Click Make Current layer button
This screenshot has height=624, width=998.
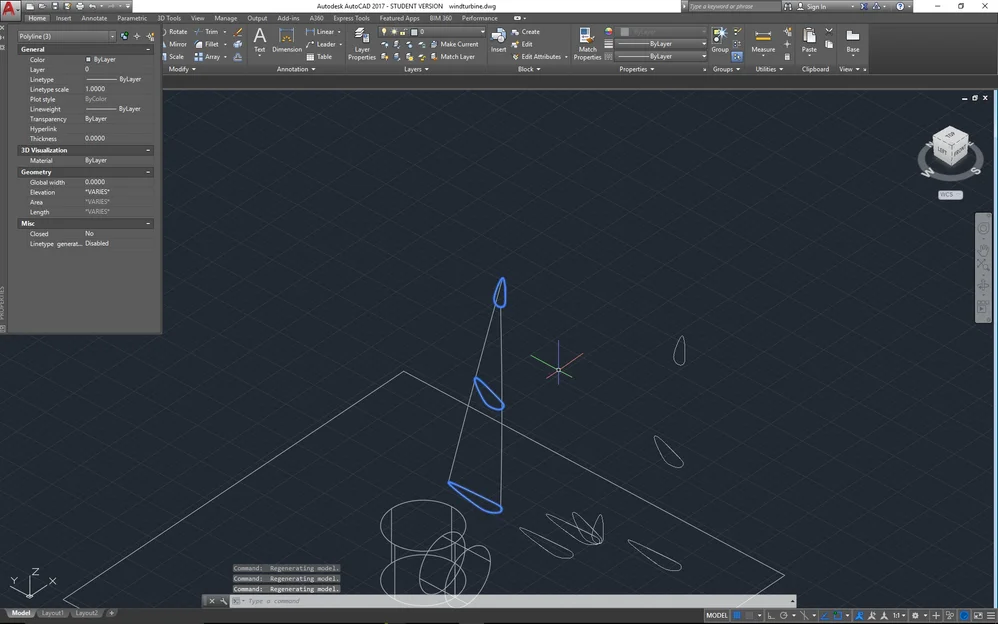pyautogui.click(x=454, y=45)
